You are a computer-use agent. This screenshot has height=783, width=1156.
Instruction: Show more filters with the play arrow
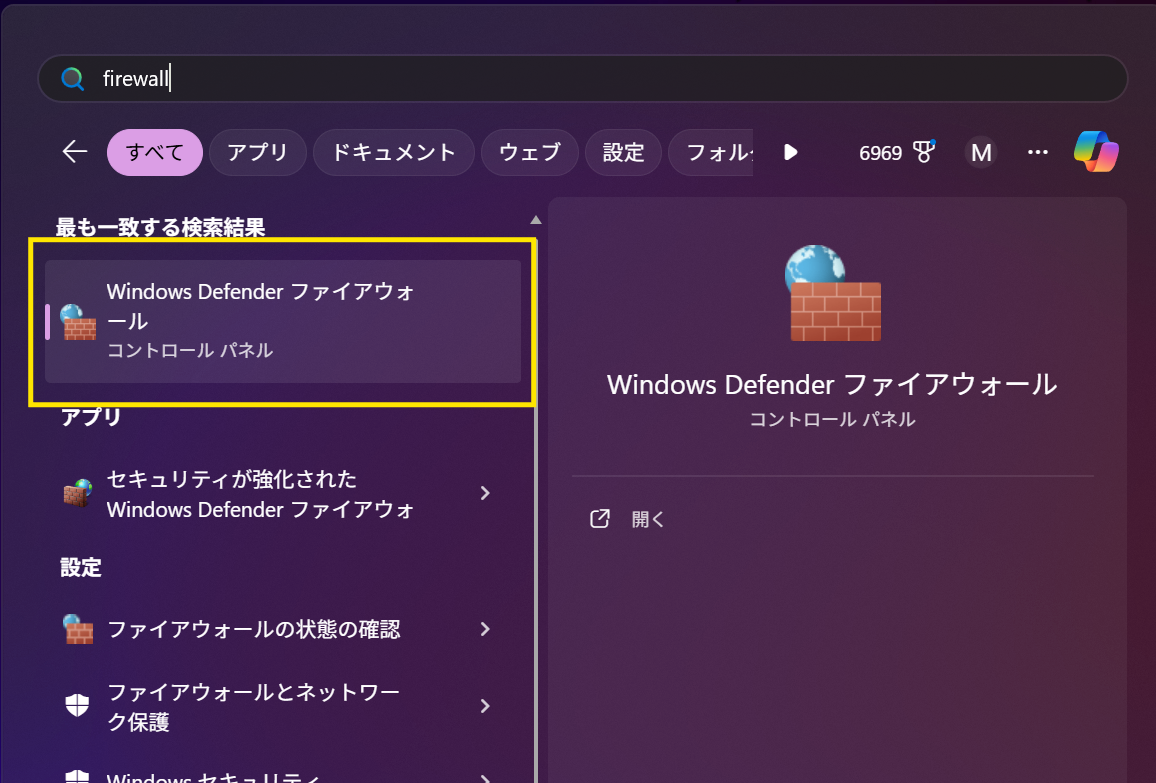(x=790, y=153)
